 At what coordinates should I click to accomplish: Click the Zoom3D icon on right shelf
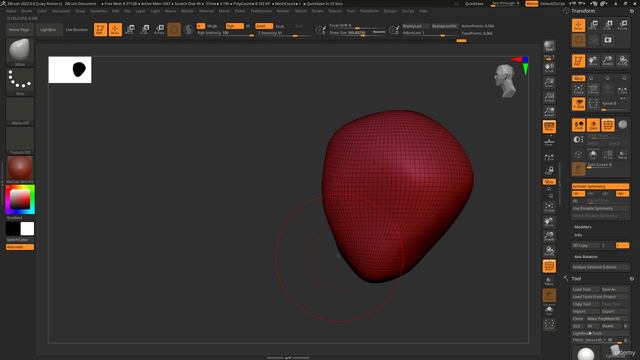(549, 237)
